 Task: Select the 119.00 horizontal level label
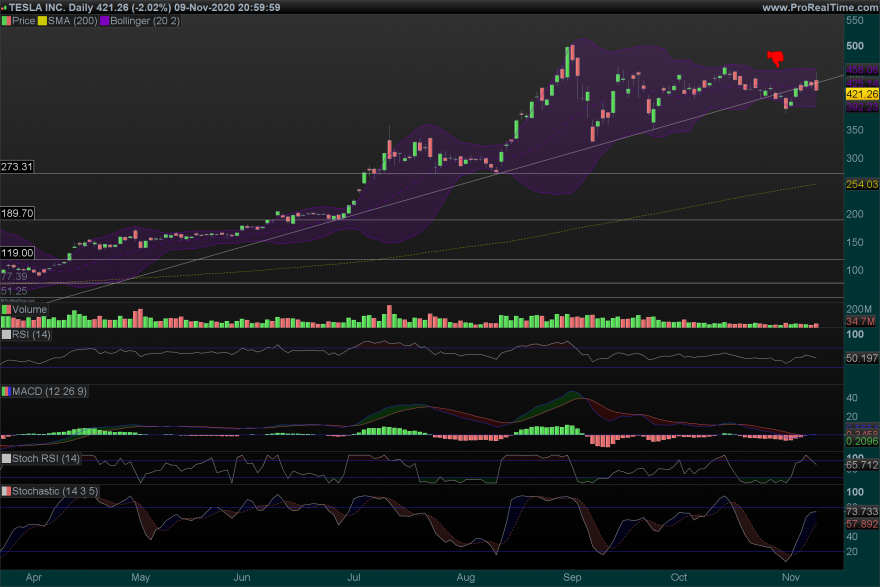tap(17, 253)
